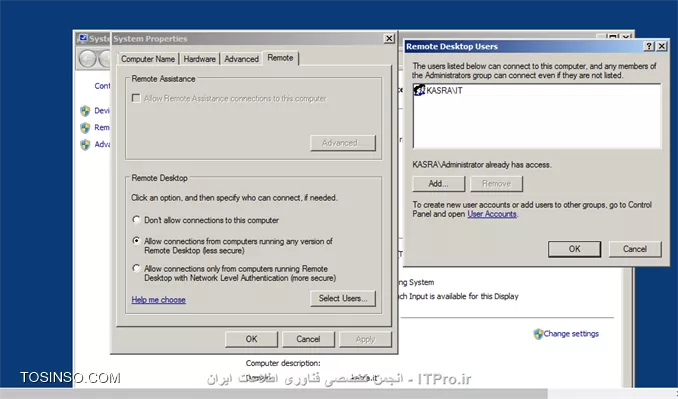Click the shield icon next to Adva… link
The height and width of the screenshot is (399, 678).
(x=85, y=144)
